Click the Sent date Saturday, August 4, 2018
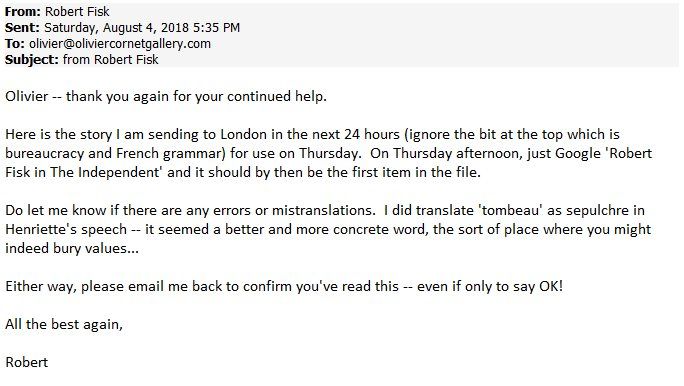The height and width of the screenshot is (386, 684). click(116, 28)
